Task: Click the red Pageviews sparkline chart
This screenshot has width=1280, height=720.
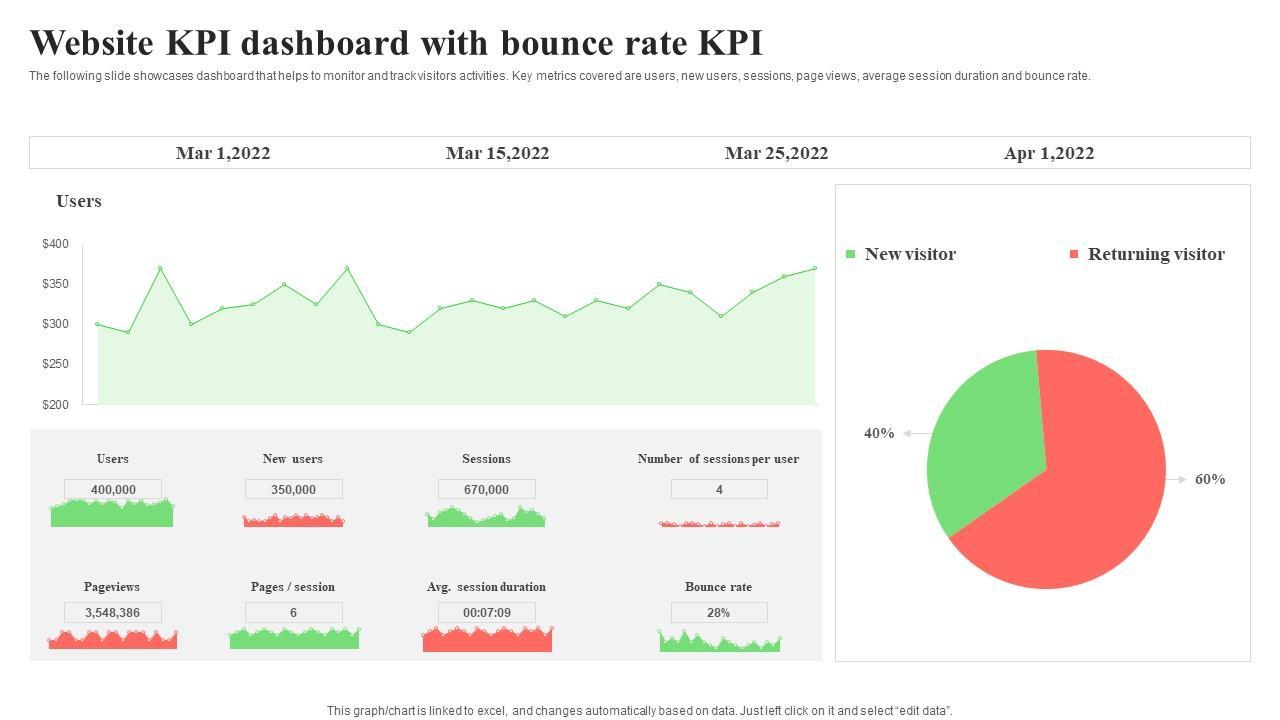Action: 112,640
